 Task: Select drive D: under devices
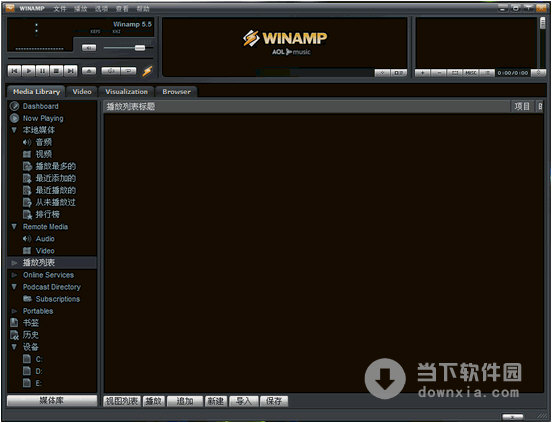click(39, 371)
